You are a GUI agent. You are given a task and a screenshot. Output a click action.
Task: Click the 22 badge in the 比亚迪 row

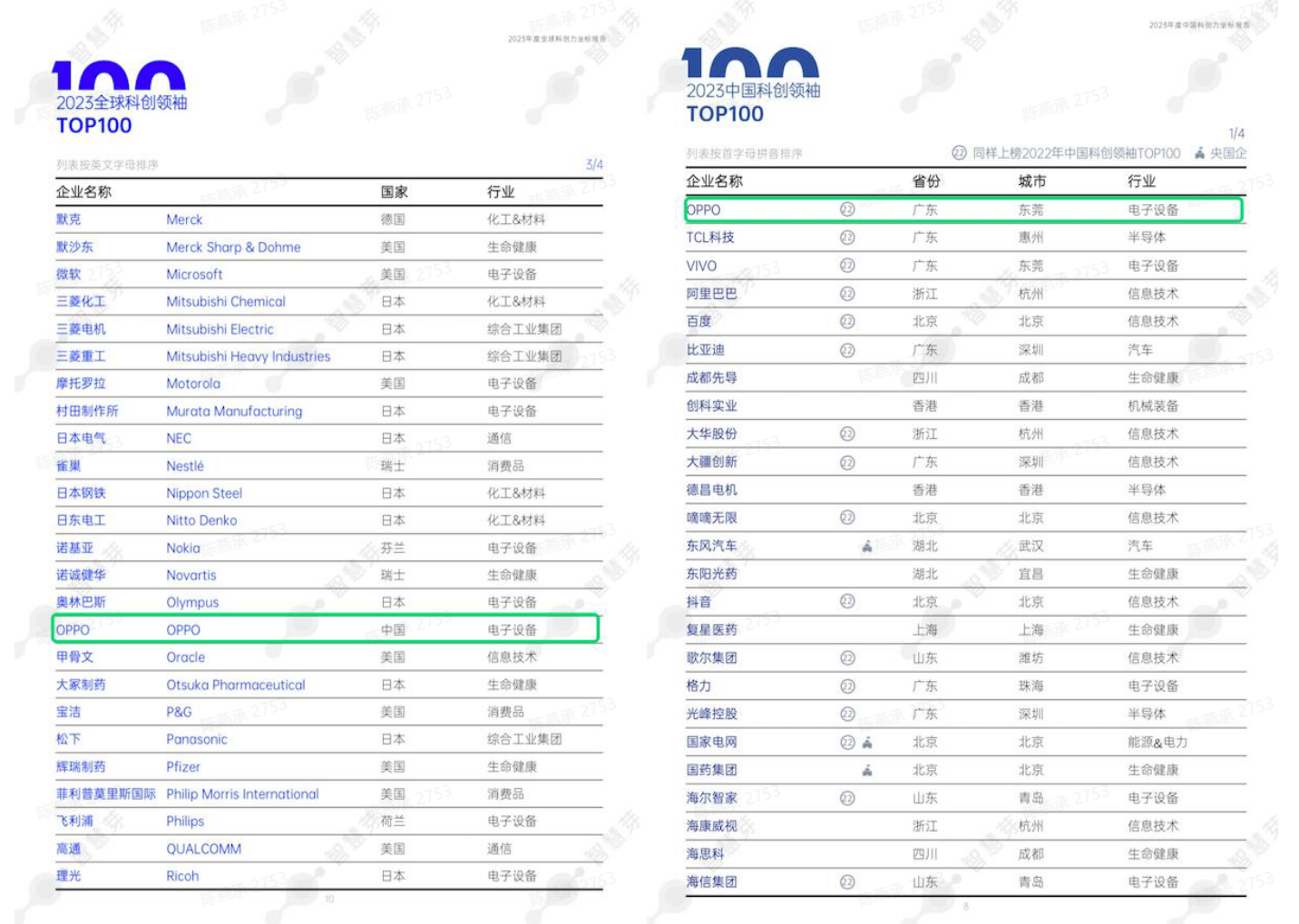tap(847, 350)
